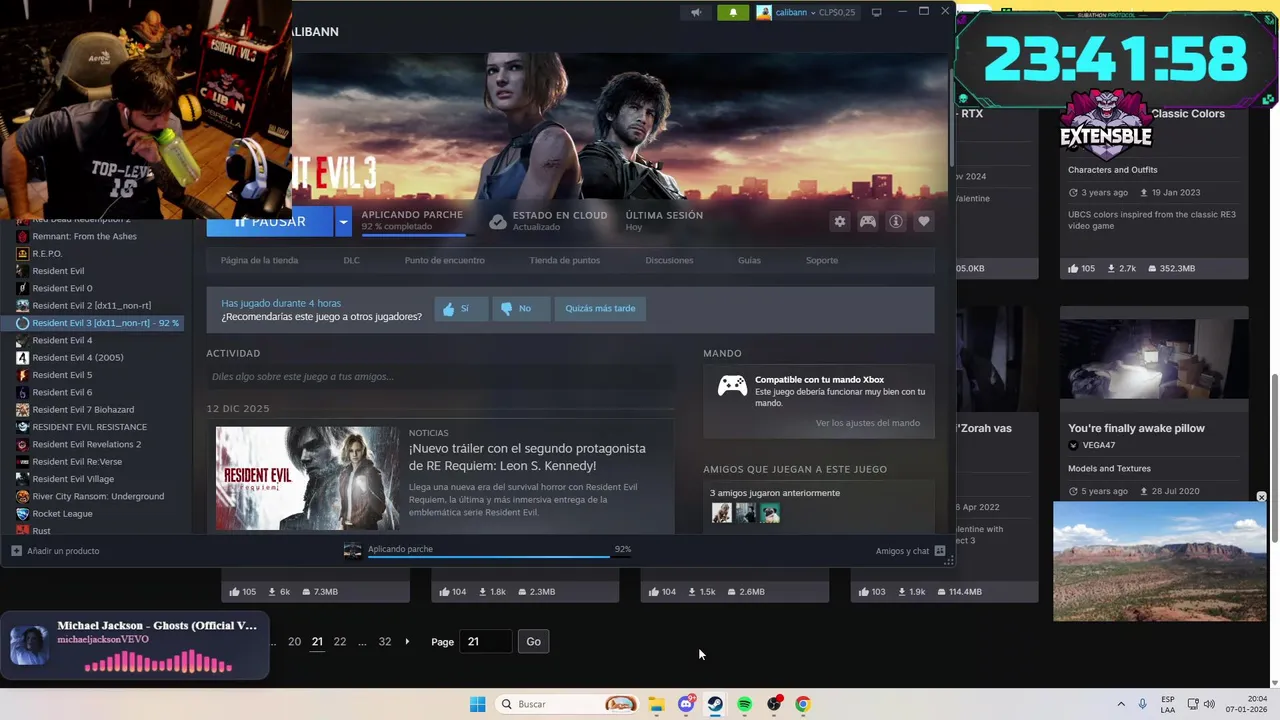Open calibann account dropdown
Screen dimensions: 1280x720
tap(806, 12)
